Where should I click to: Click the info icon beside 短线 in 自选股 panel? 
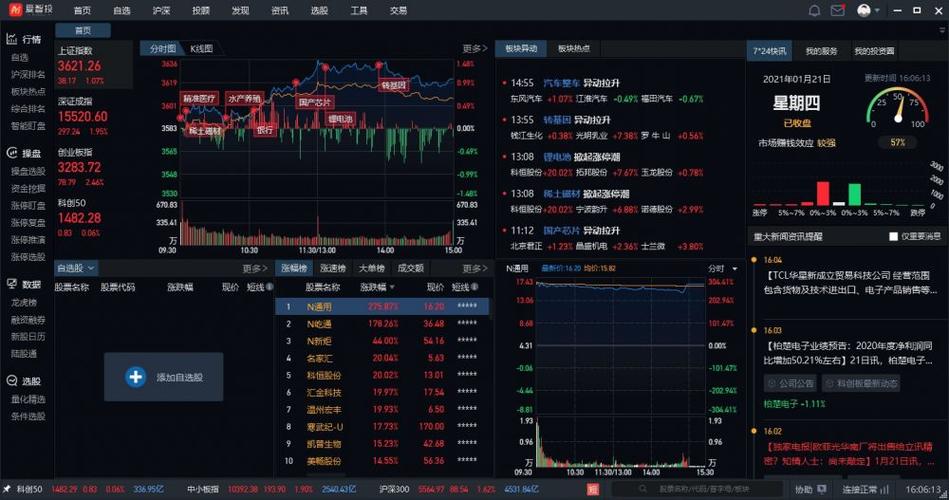[269, 287]
